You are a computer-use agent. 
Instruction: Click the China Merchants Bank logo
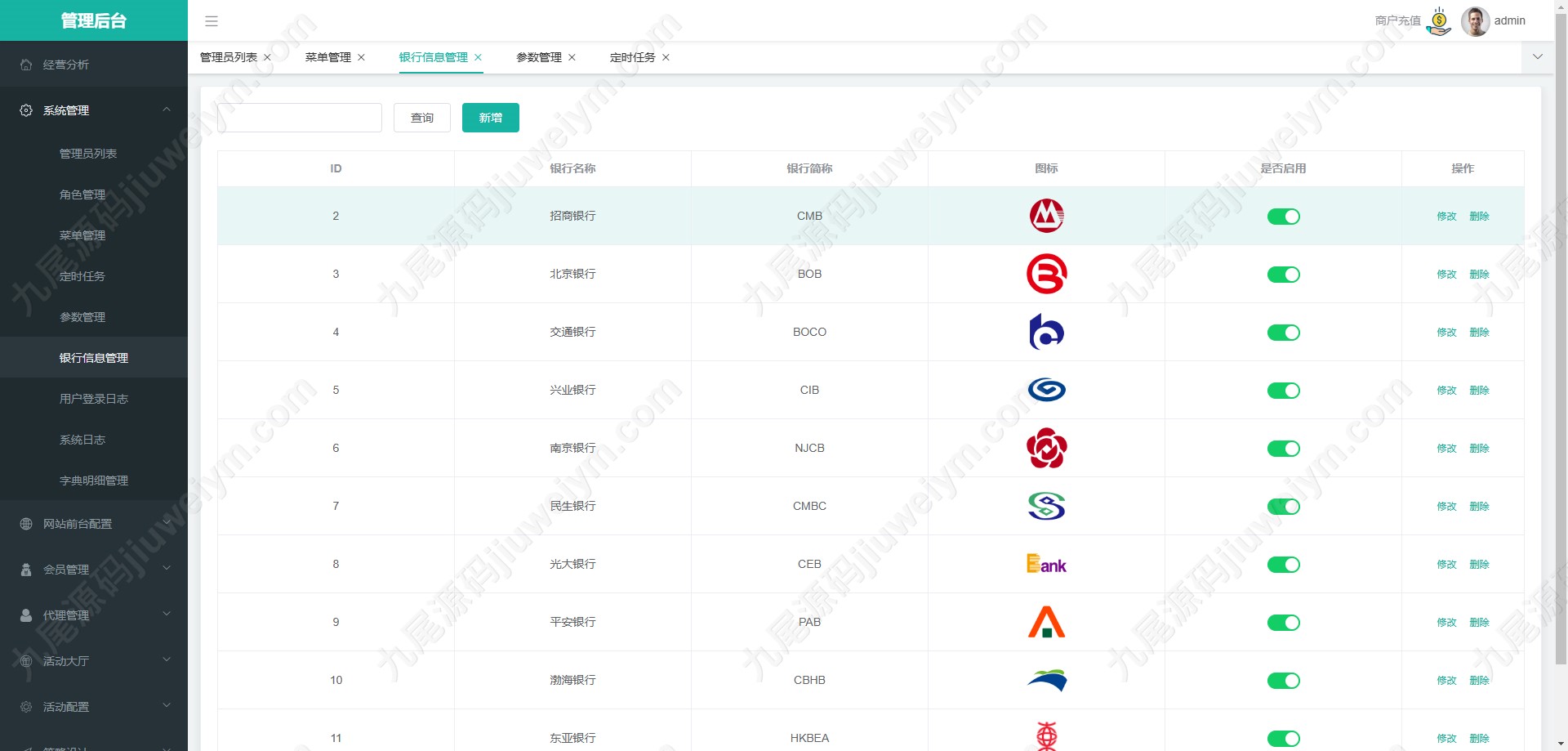point(1046,216)
